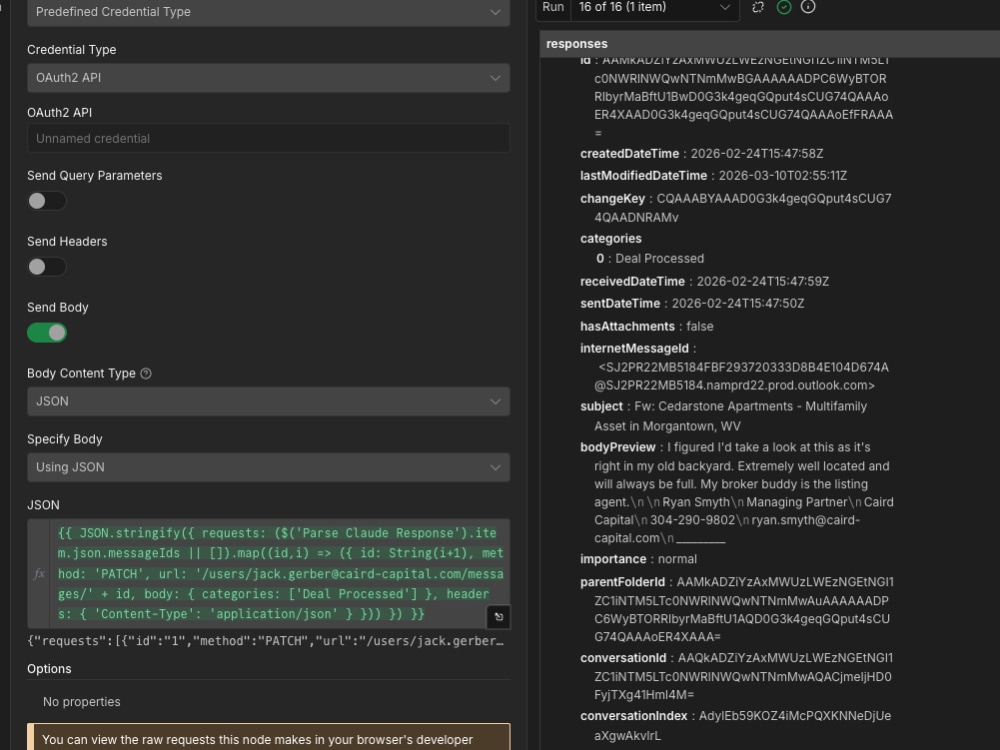Select the receivedDateTime value
The image size is (1000, 750).
click(763, 281)
